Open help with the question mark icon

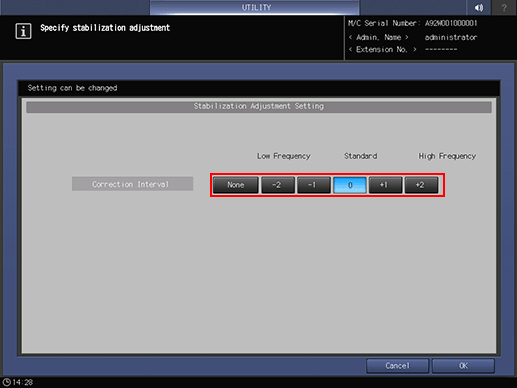click(x=504, y=7)
